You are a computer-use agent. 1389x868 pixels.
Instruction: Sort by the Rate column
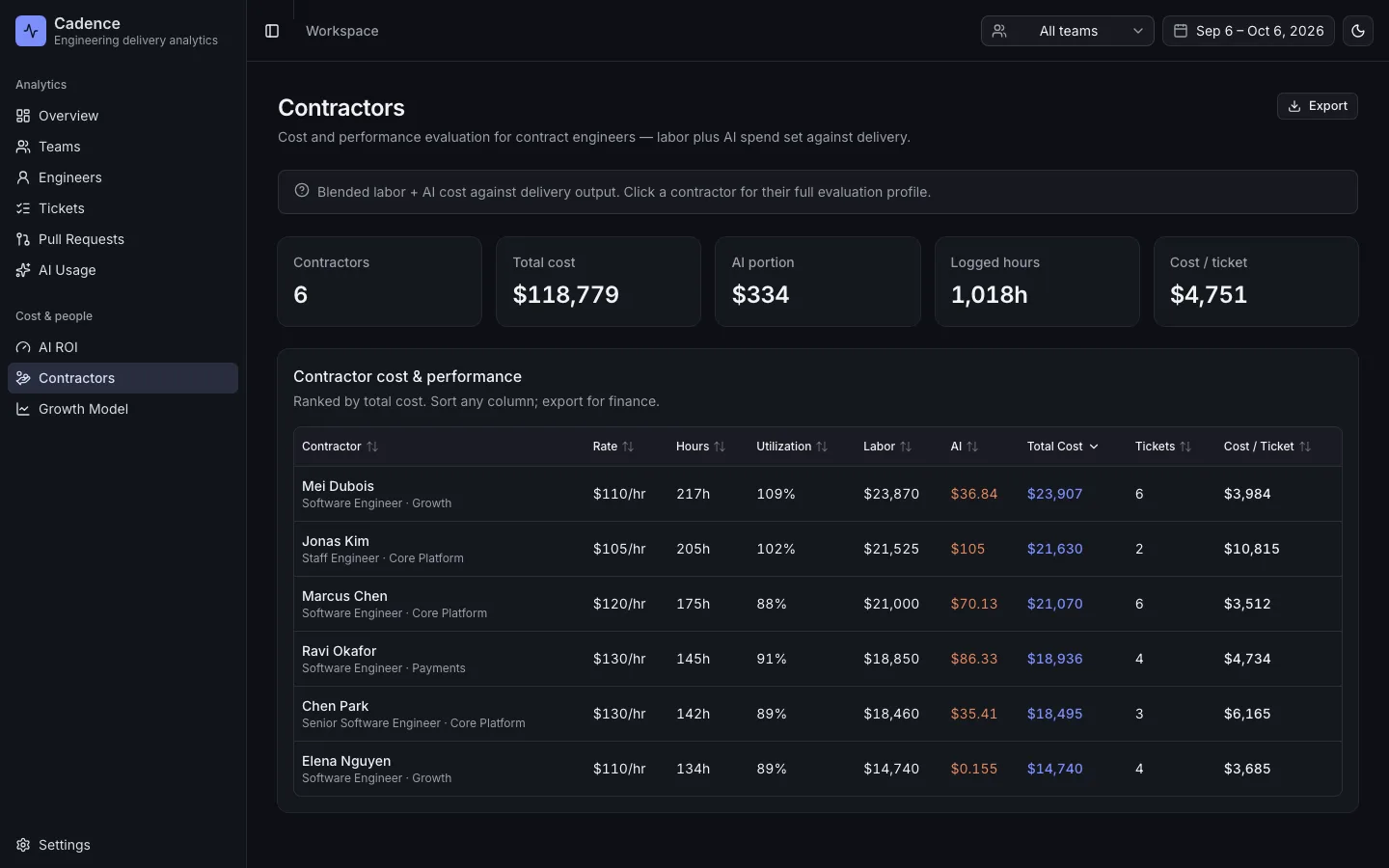pos(613,447)
